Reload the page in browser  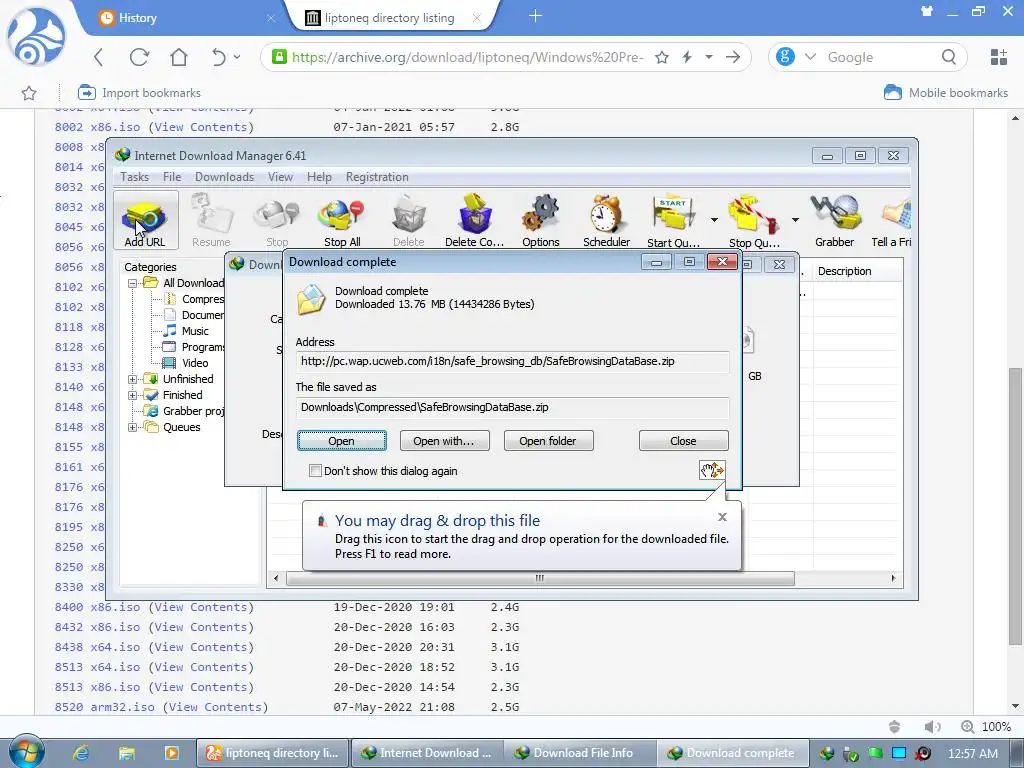point(138,57)
